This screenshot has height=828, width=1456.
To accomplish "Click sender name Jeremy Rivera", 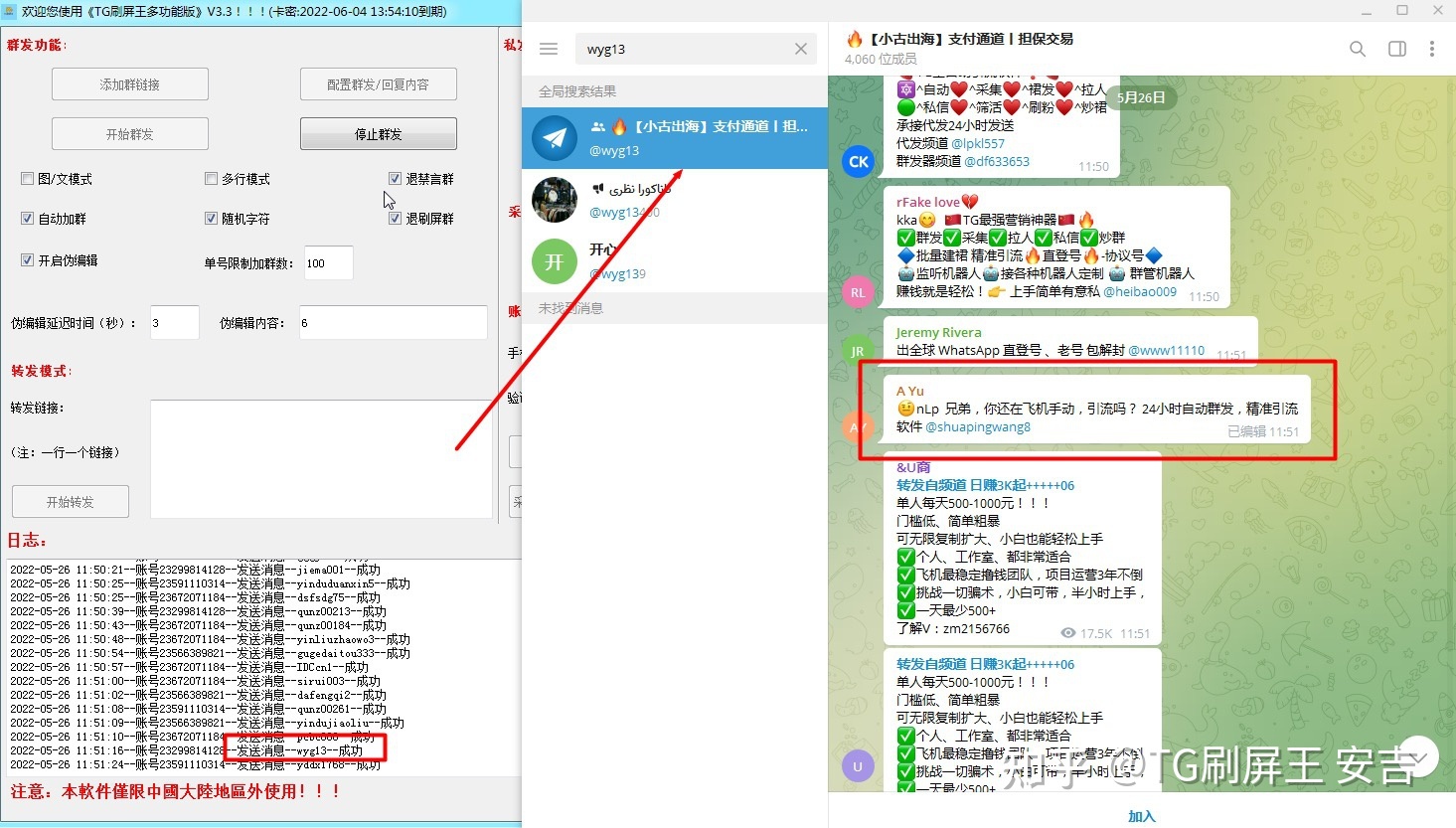I will click(x=938, y=332).
